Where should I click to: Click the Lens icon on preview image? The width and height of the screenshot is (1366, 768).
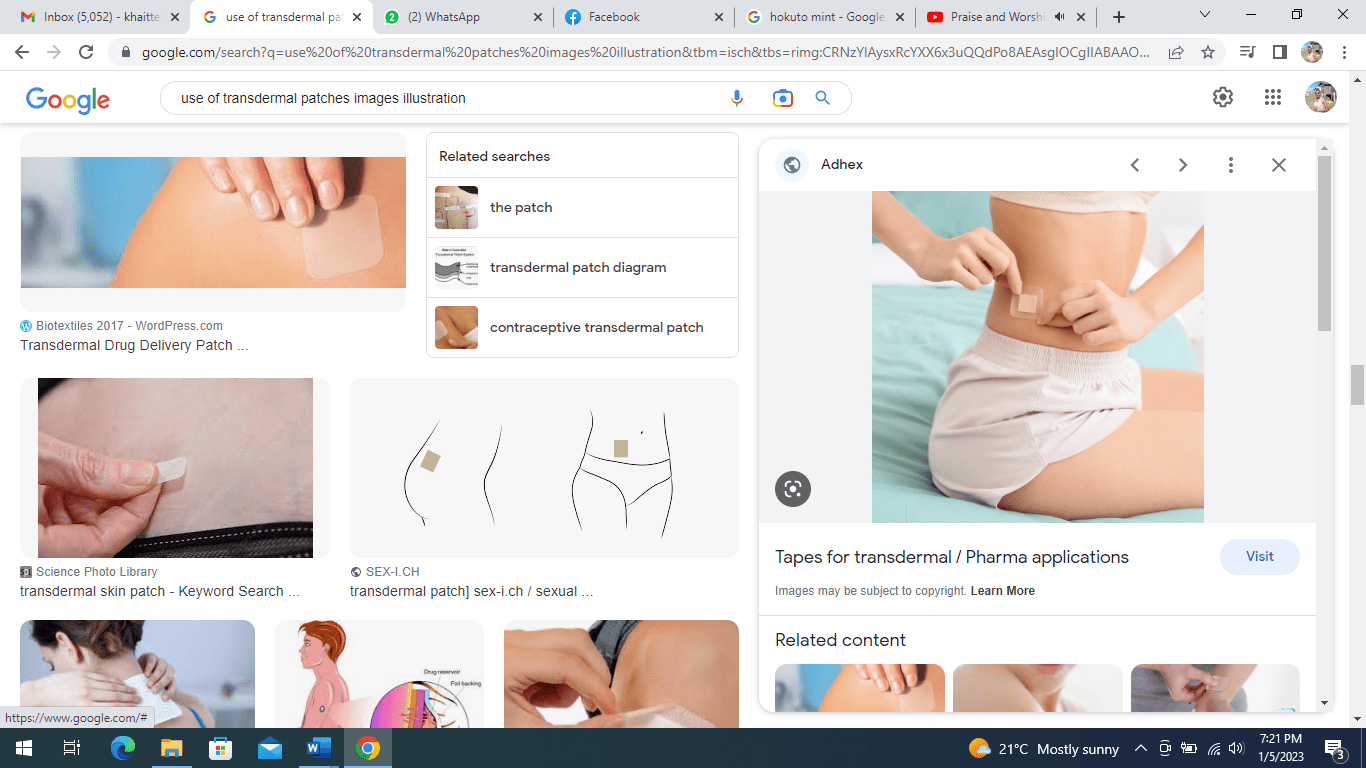click(793, 489)
